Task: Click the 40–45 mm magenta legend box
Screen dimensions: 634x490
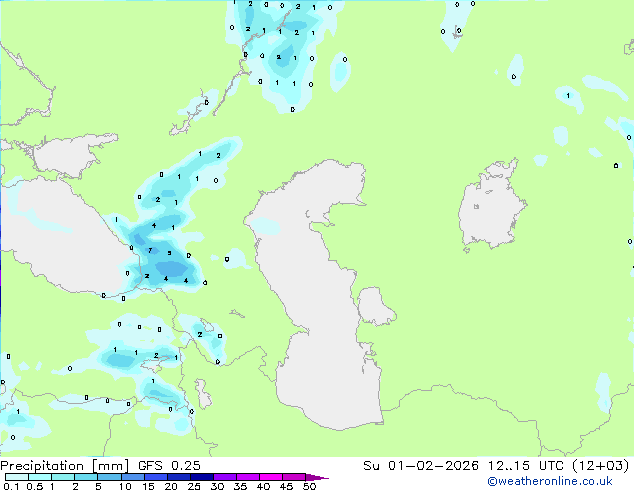Action: point(271,477)
